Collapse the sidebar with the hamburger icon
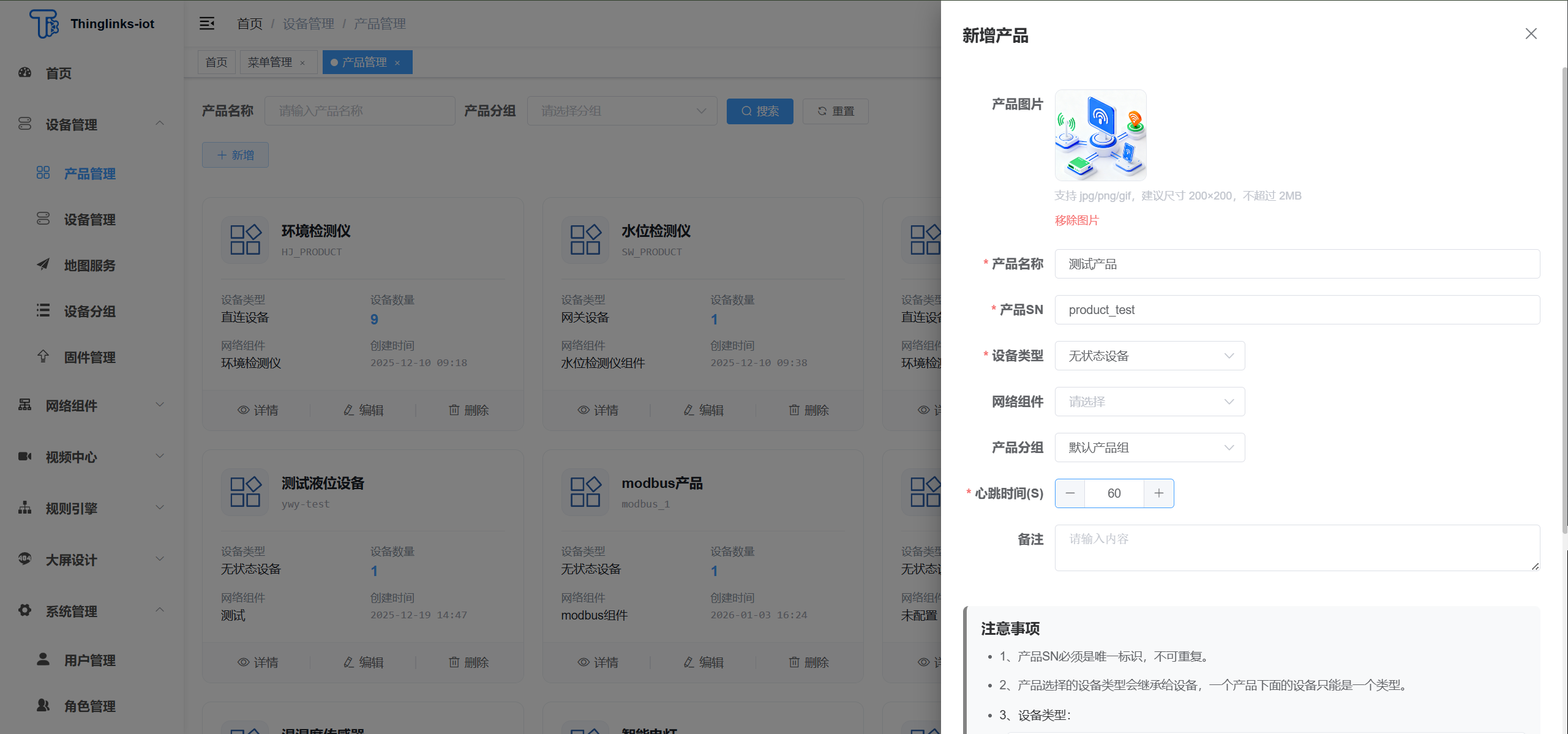This screenshot has width=1568, height=734. (207, 23)
